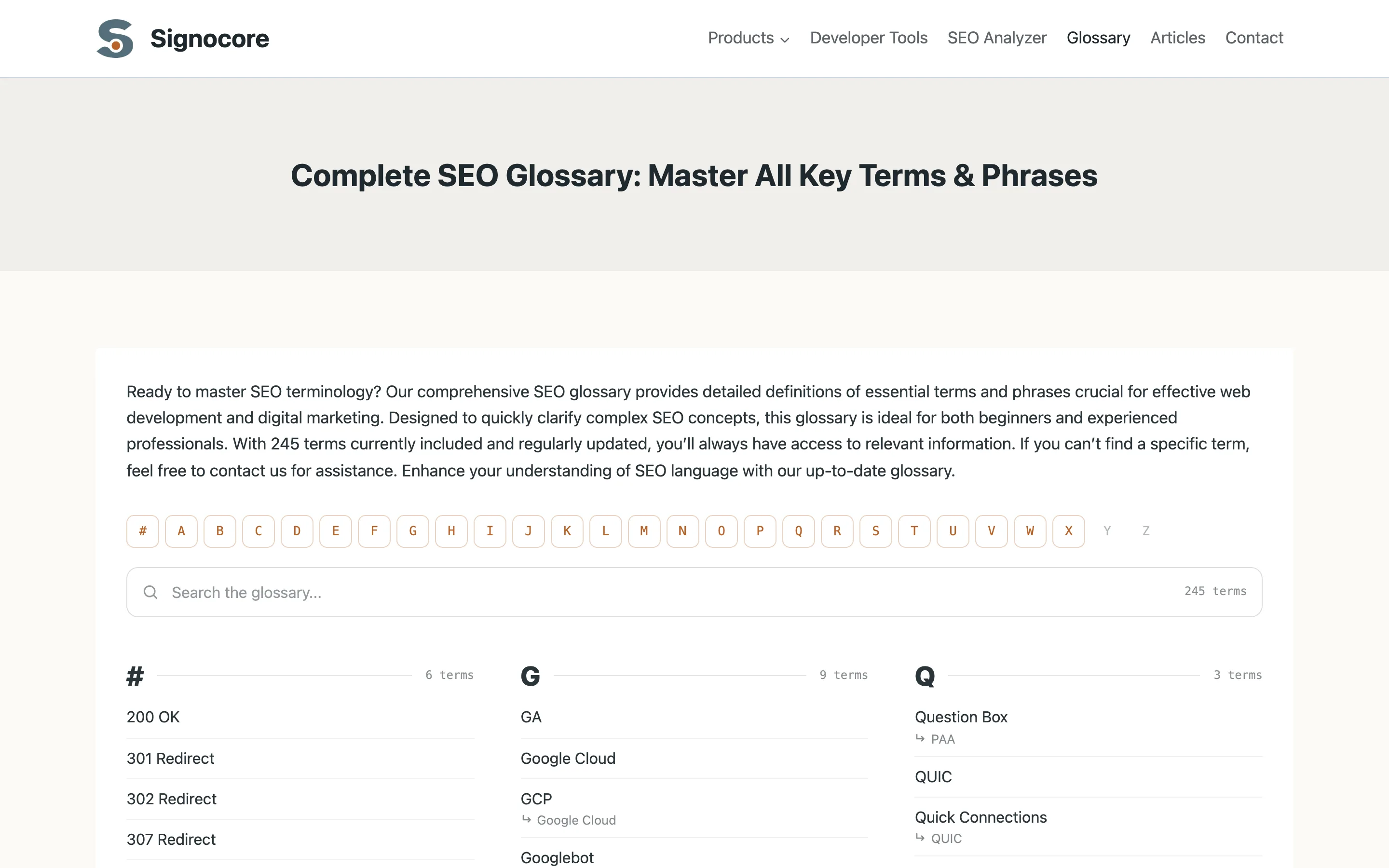
Task: Open the Products dropdown menu
Action: (x=749, y=38)
